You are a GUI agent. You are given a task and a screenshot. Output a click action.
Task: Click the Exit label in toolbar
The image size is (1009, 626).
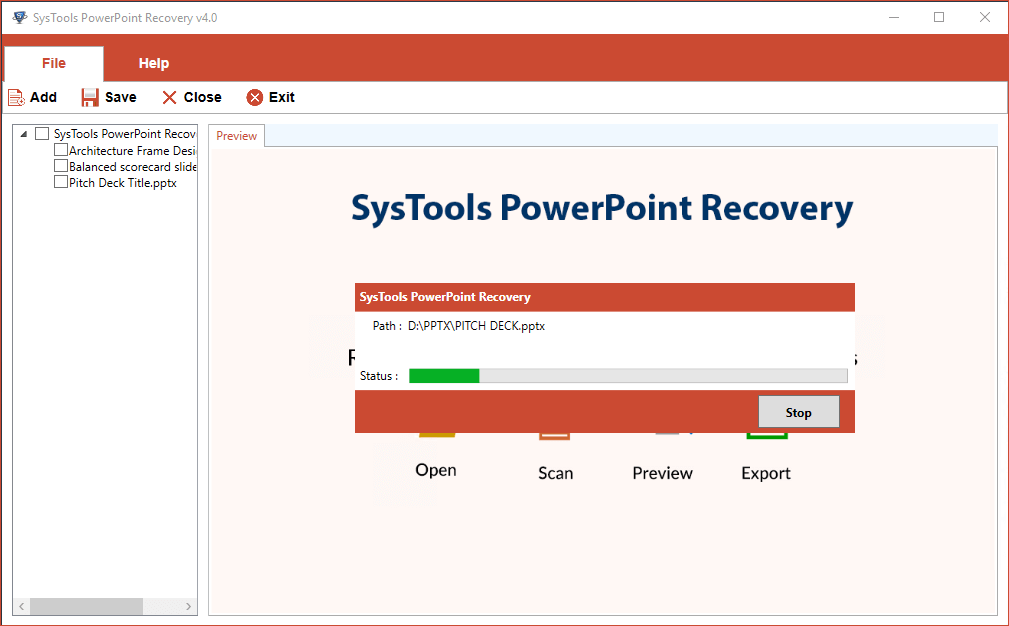[x=282, y=97]
